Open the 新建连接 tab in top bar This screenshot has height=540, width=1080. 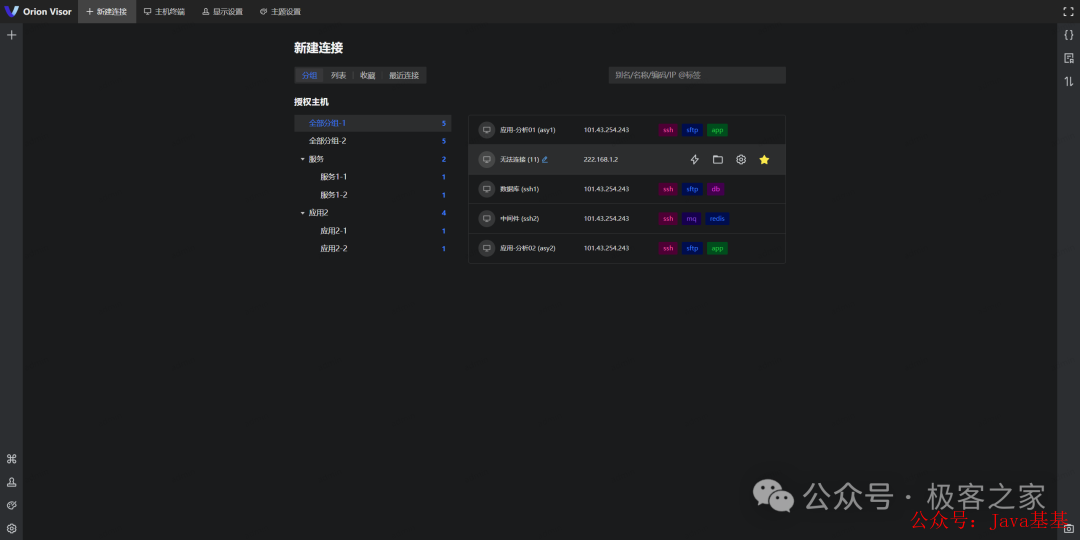pos(107,12)
